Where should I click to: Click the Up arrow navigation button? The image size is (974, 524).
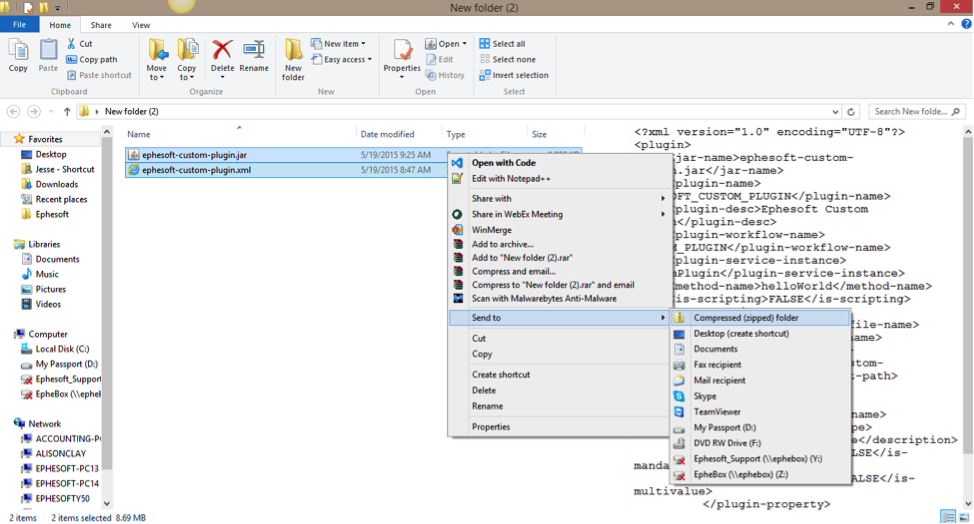pos(67,112)
